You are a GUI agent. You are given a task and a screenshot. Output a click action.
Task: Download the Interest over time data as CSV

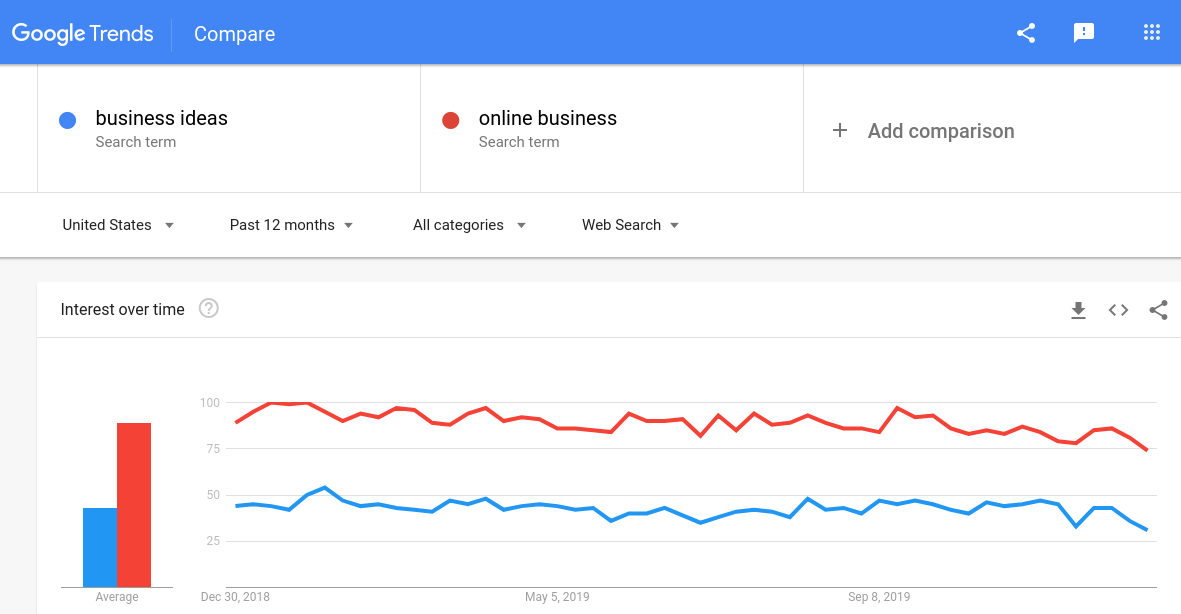[1078, 310]
